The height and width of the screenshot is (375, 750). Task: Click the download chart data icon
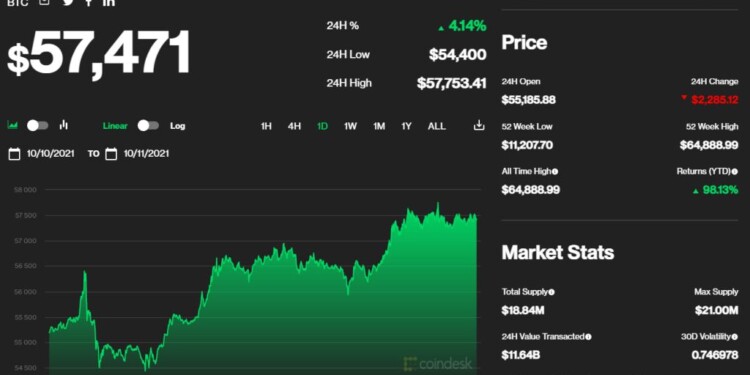[x=479, y=125]
